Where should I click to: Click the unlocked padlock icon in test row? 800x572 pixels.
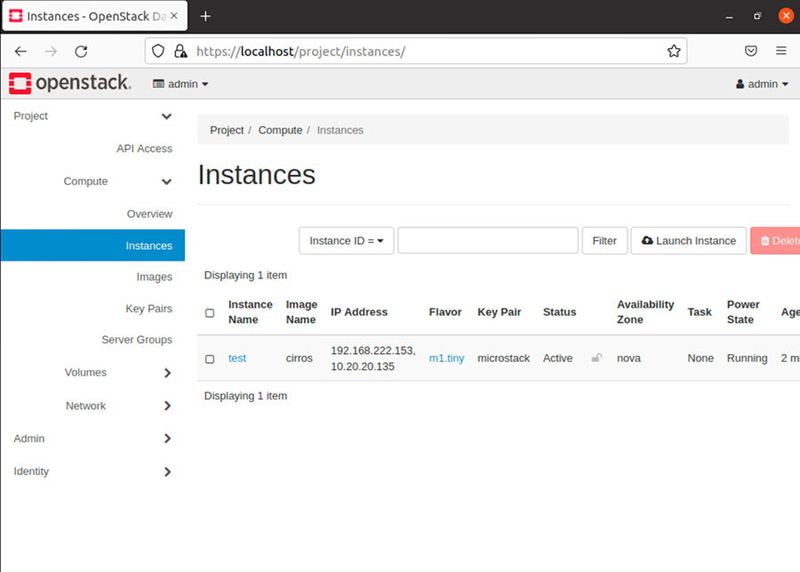click(596, 358)
